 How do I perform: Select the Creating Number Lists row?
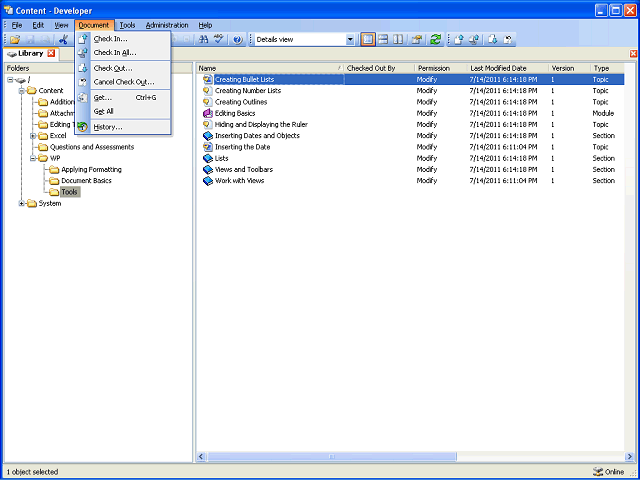[410, 91]
